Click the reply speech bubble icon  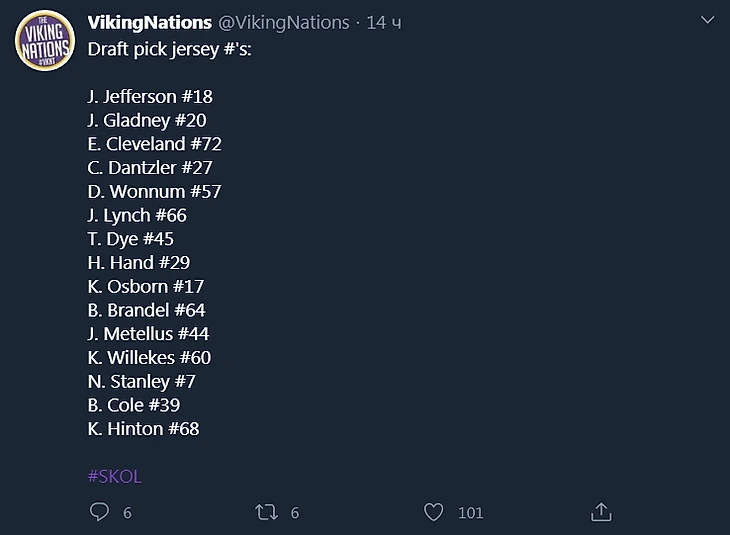(x=99, y=512)
